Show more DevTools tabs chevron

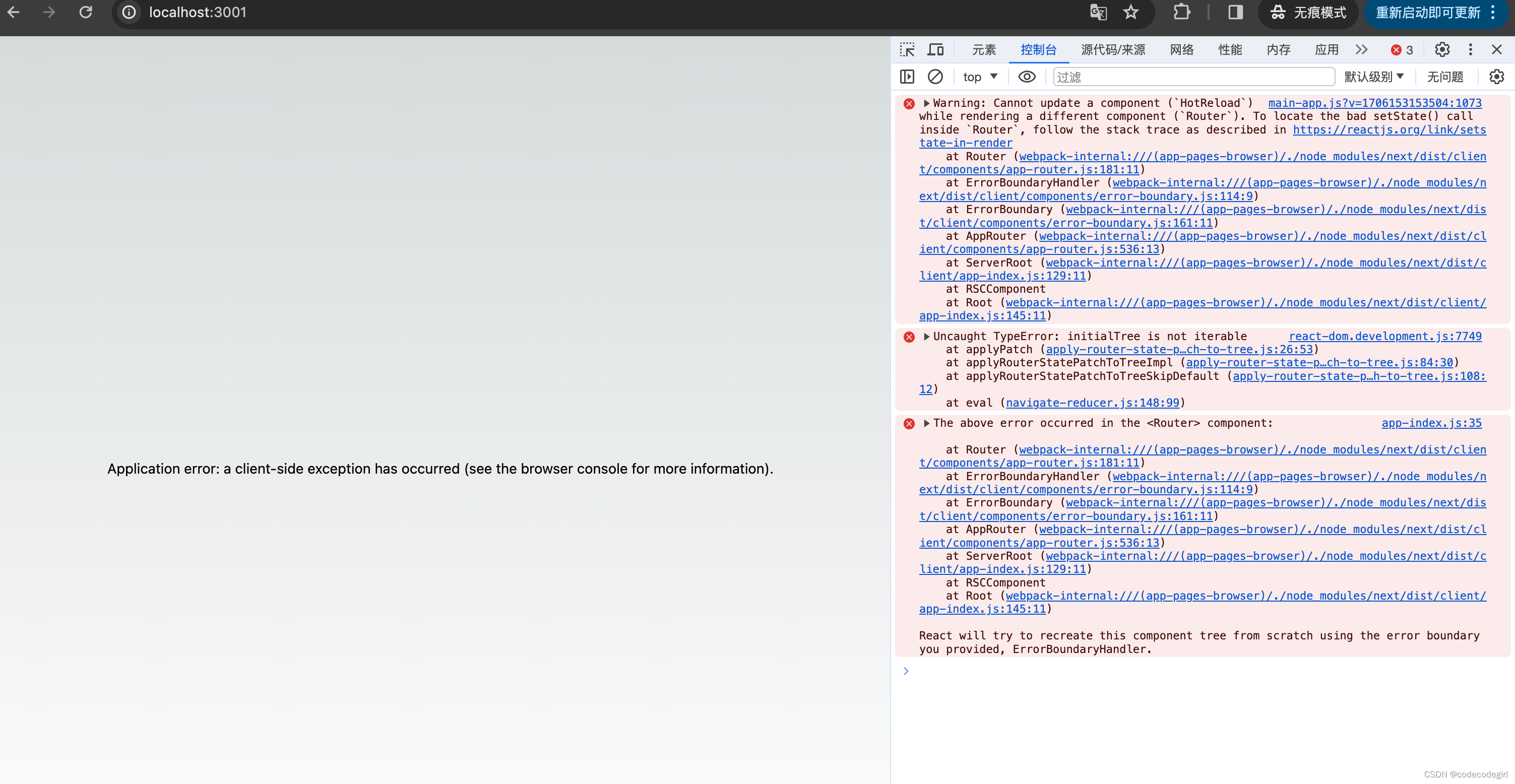pos(1361,49)
